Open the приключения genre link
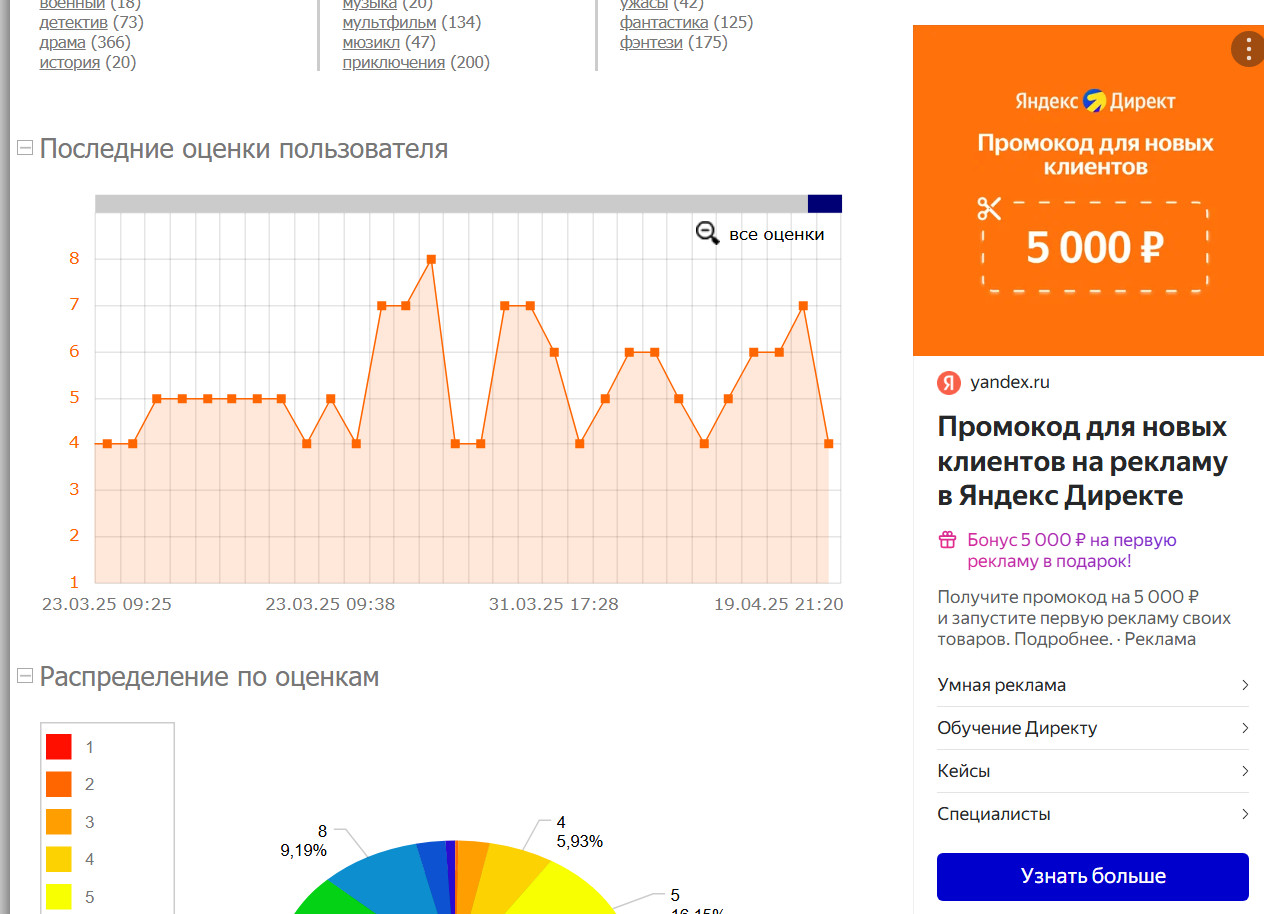This screenshot has height=914, width=1264. (x=393, y=62)
